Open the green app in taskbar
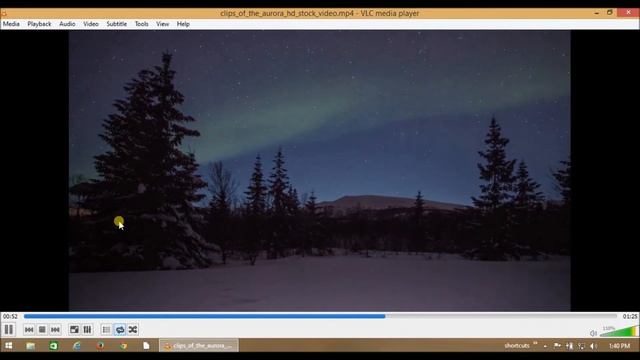 pos(53,346)
